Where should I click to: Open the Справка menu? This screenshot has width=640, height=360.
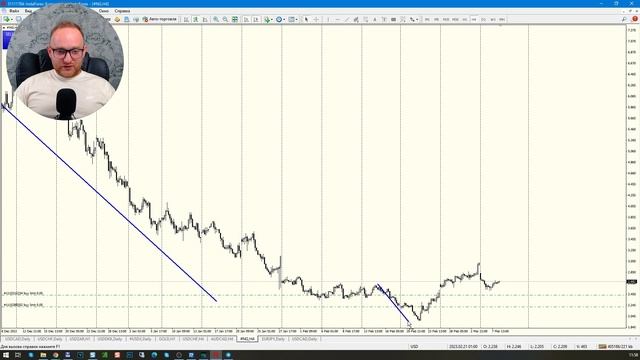pyautogui.click(x=122, y=11)
